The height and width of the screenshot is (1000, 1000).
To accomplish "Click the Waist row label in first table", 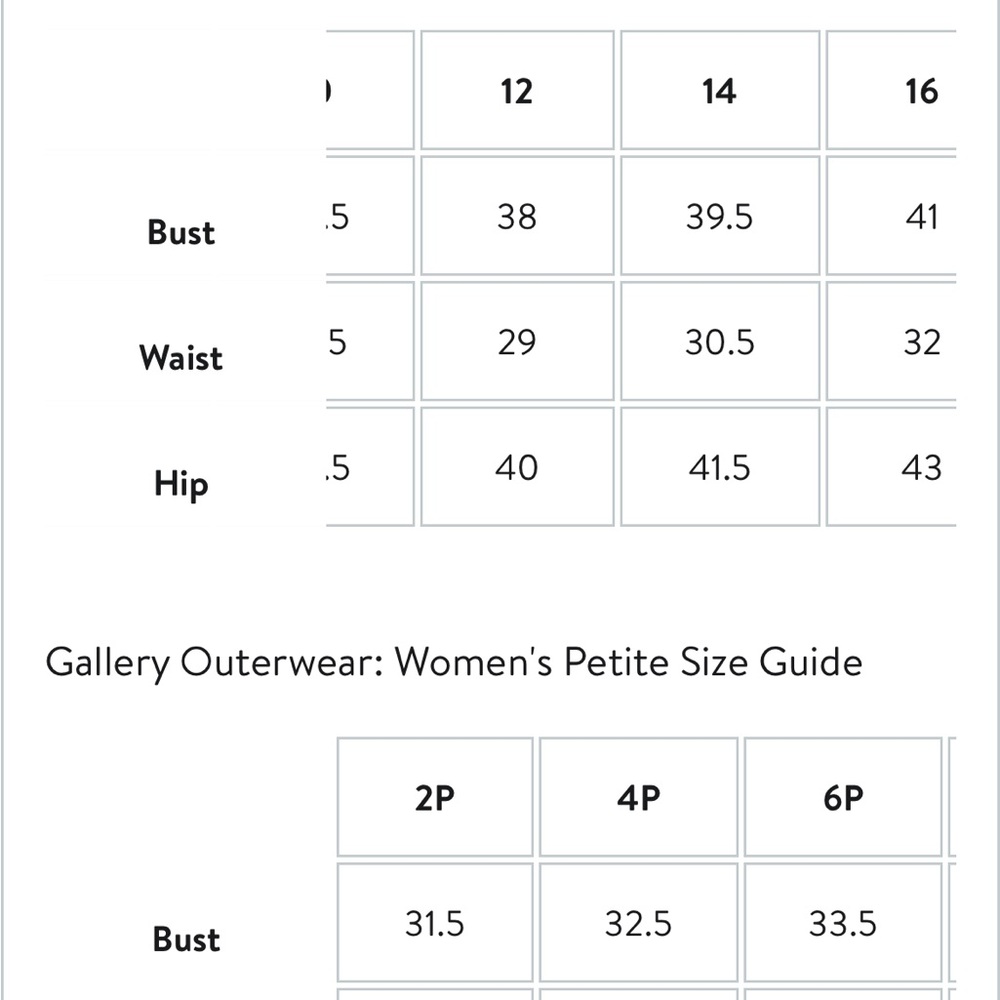I will click(x=181, y=357).
